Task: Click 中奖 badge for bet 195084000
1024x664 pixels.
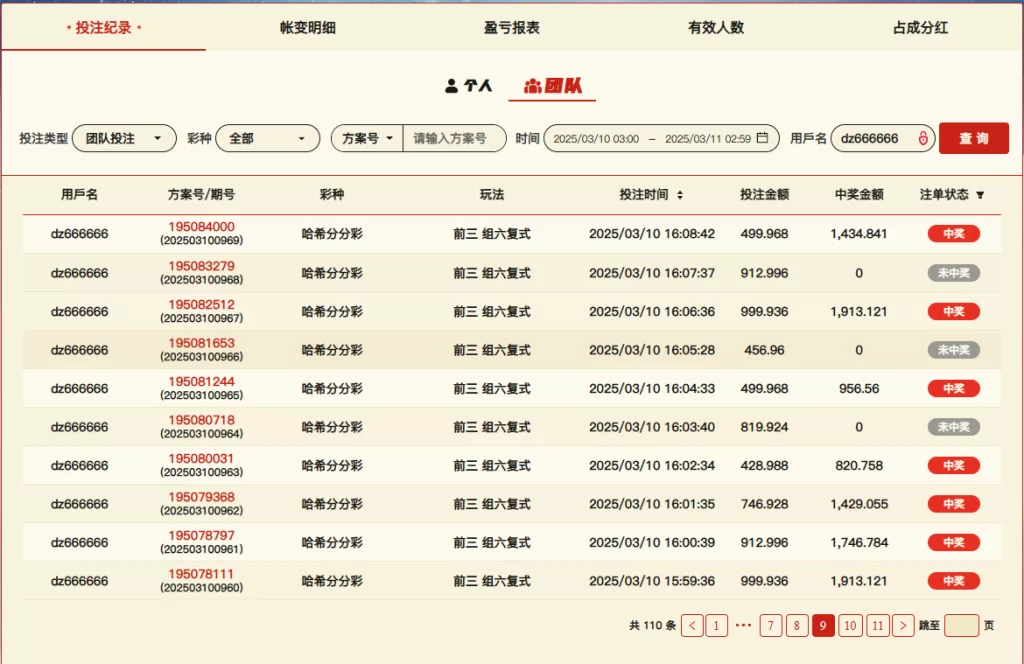Action: click(x=953, y=234)
